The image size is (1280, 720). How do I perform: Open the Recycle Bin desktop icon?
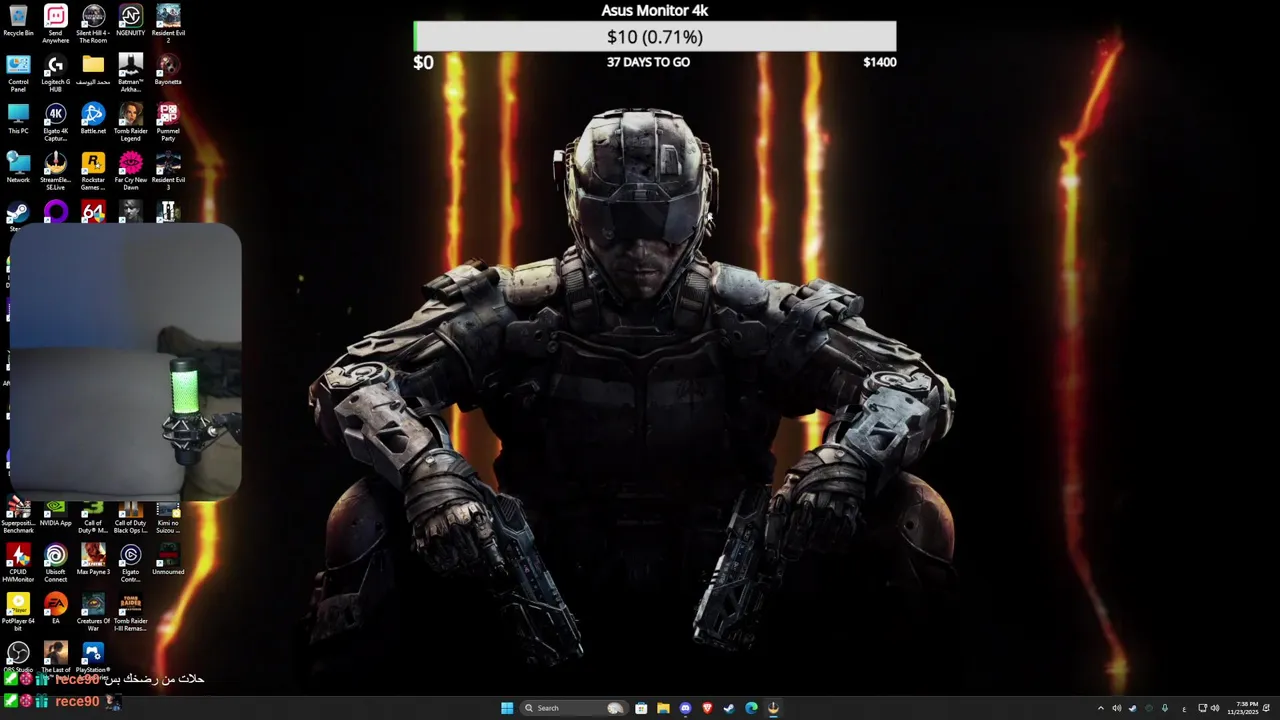(18, 22)
